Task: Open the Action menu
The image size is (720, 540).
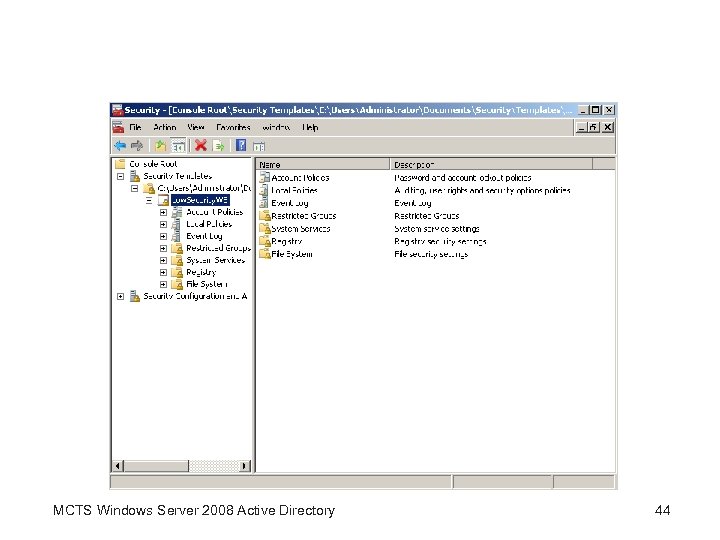Action: 165,127
